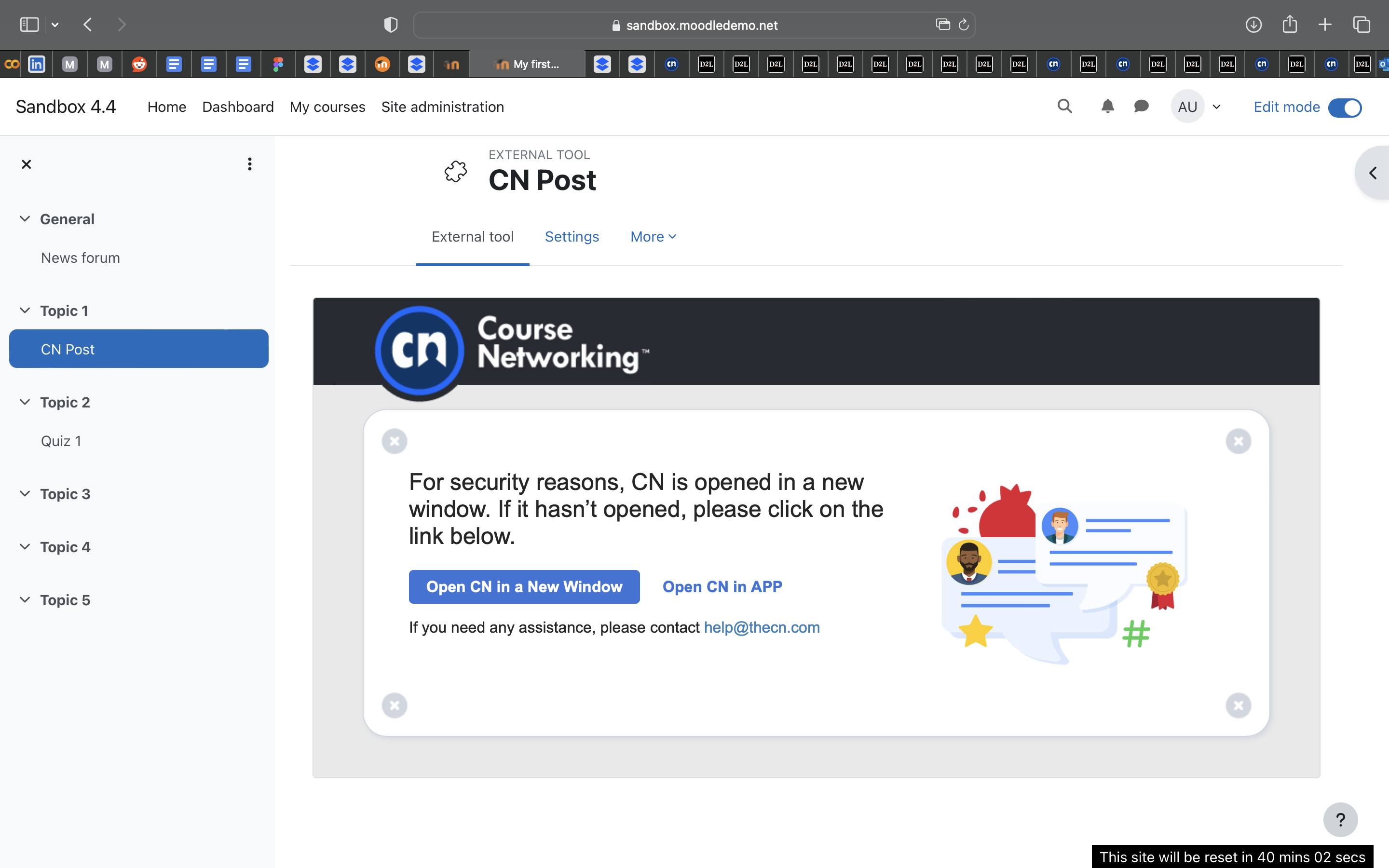The height and width of the screenshot is (868, 1389).
Task: Switch to the My first... browser tab
Action: (x=527, y=64)
